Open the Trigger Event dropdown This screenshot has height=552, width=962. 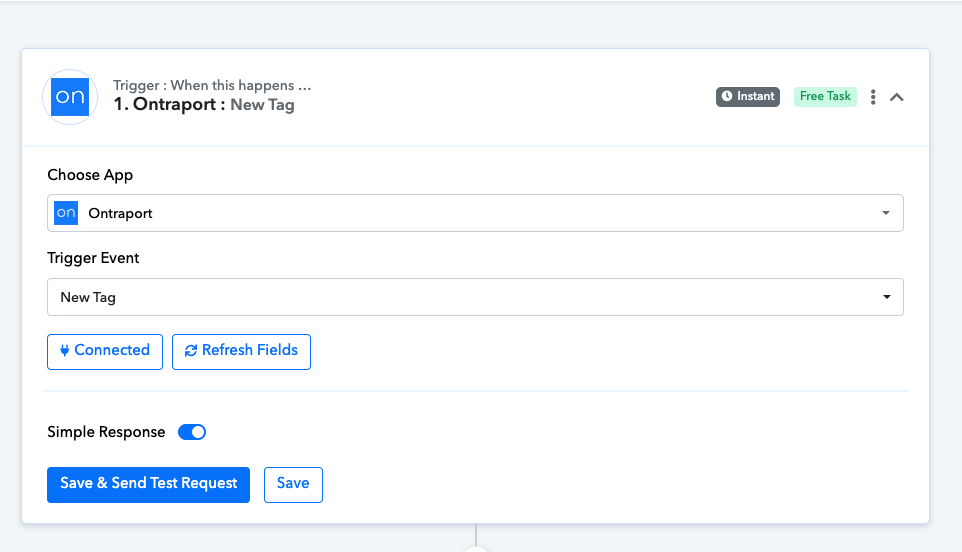tap(475, 297)
